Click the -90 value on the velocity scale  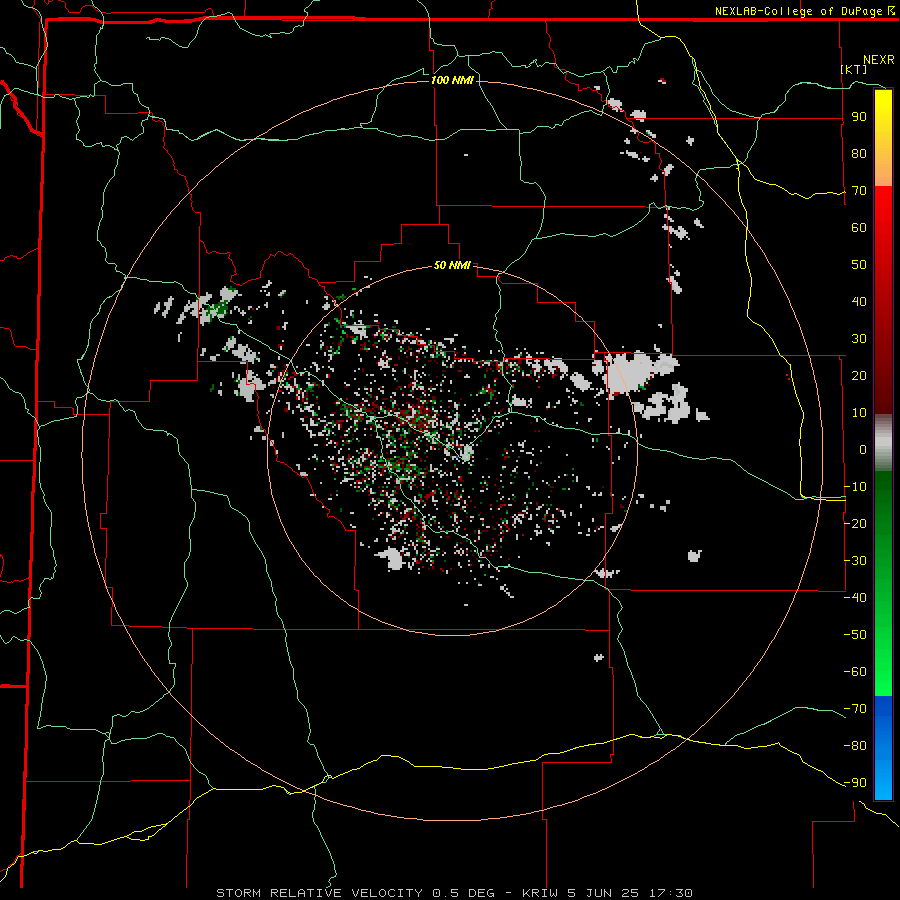coord(855,783)
